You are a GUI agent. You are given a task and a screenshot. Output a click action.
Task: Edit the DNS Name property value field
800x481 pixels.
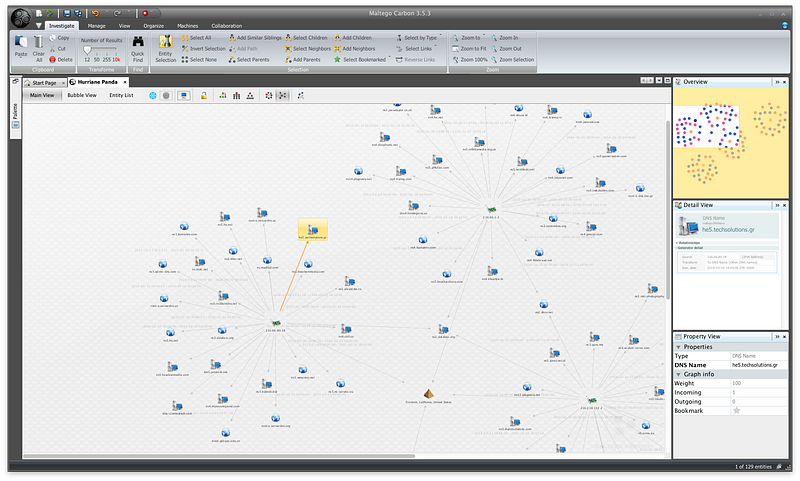tap(759, 365)
